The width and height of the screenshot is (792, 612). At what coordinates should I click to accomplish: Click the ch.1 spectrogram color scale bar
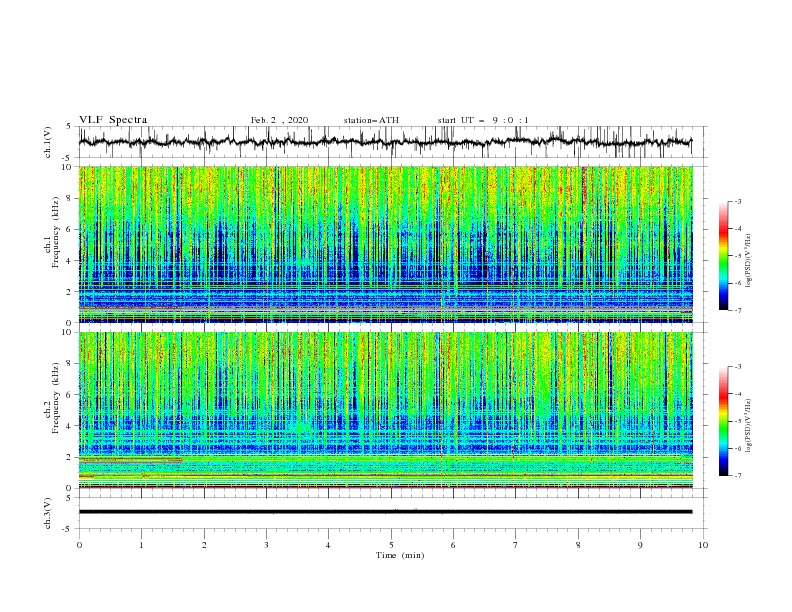click(723, 256)
